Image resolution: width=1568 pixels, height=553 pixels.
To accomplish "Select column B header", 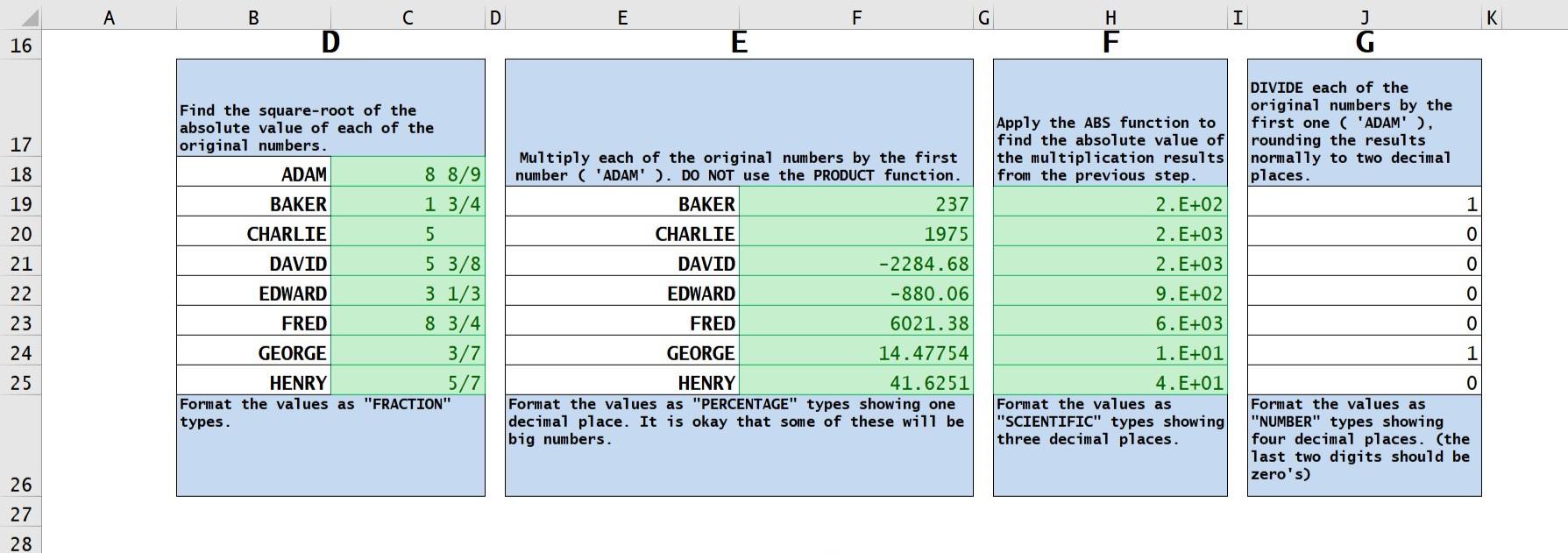I will (253, 18).
